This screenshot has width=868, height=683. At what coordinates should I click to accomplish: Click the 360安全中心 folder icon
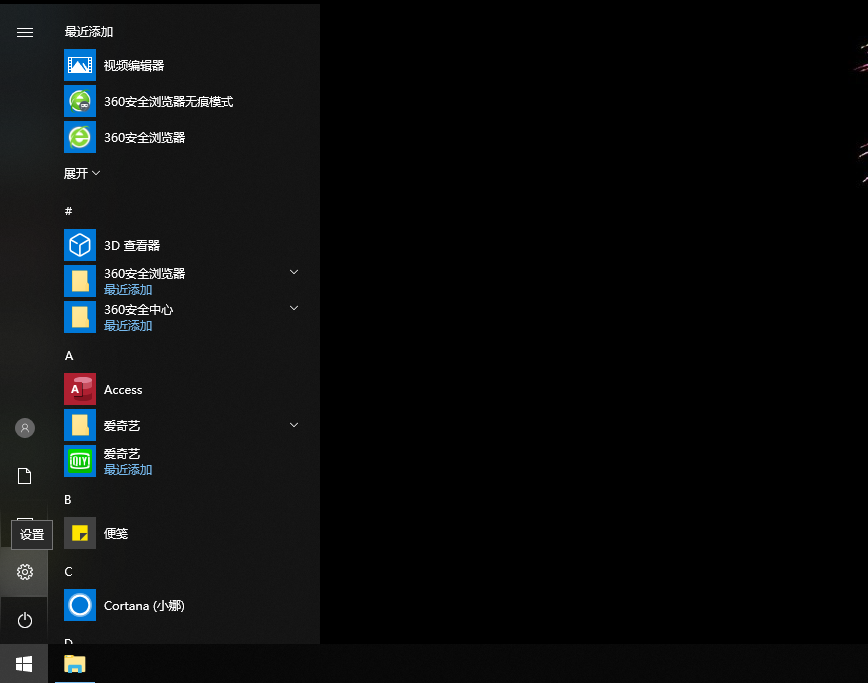coord(80,317)
